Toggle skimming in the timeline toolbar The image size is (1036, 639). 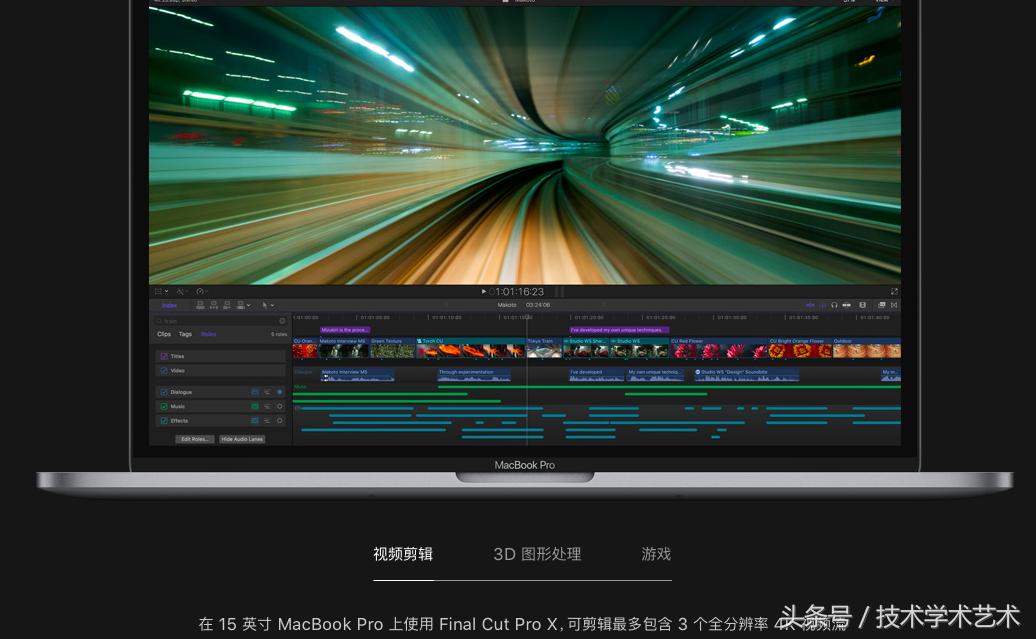(810, 305)
